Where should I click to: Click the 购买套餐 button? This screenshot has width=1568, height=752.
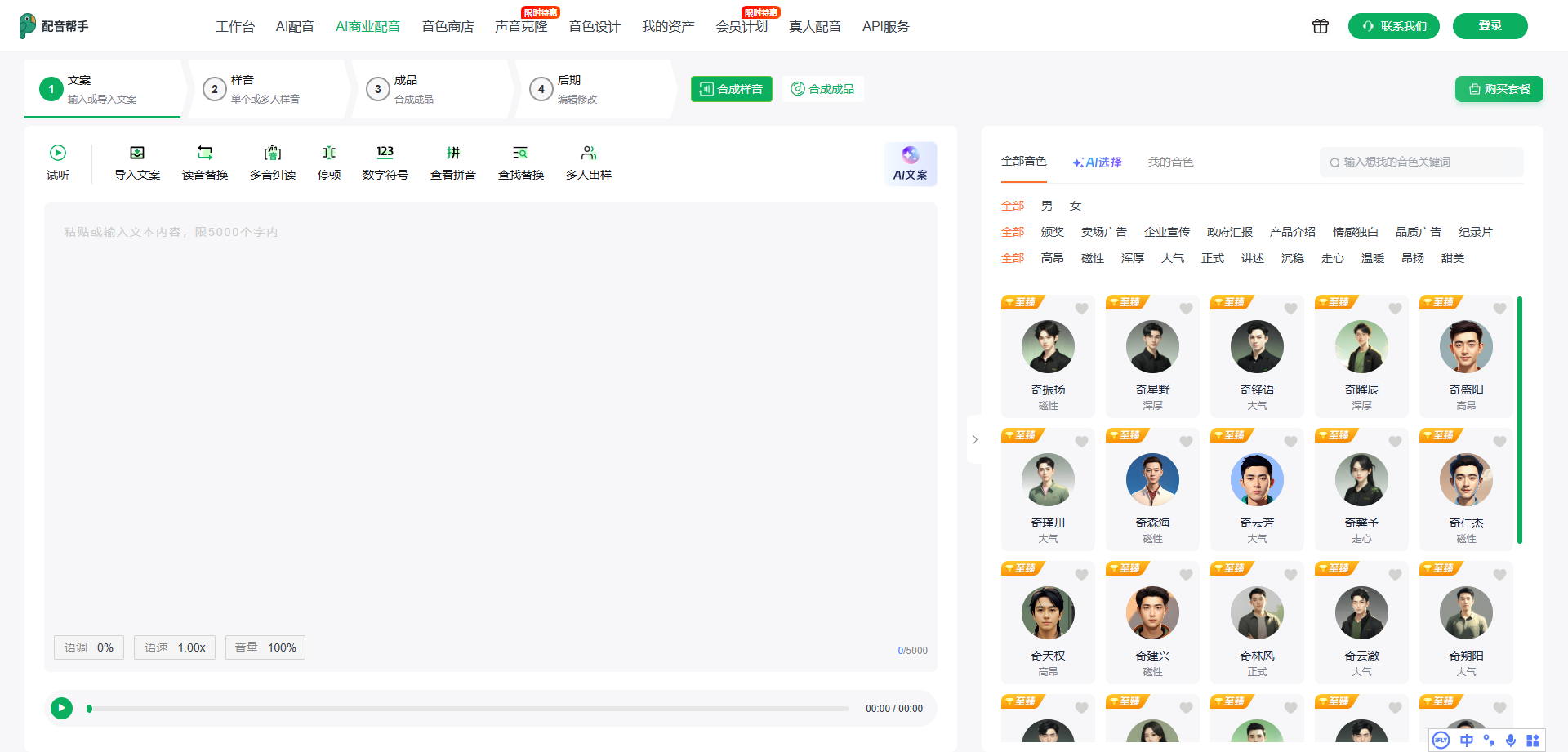click(x=1499, y=89)
